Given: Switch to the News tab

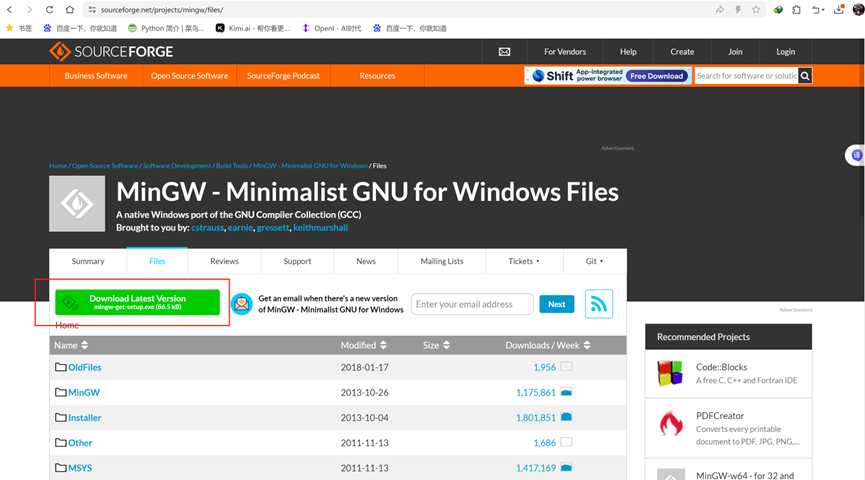Looking at the screenshot, I should (x=366, y=261).
